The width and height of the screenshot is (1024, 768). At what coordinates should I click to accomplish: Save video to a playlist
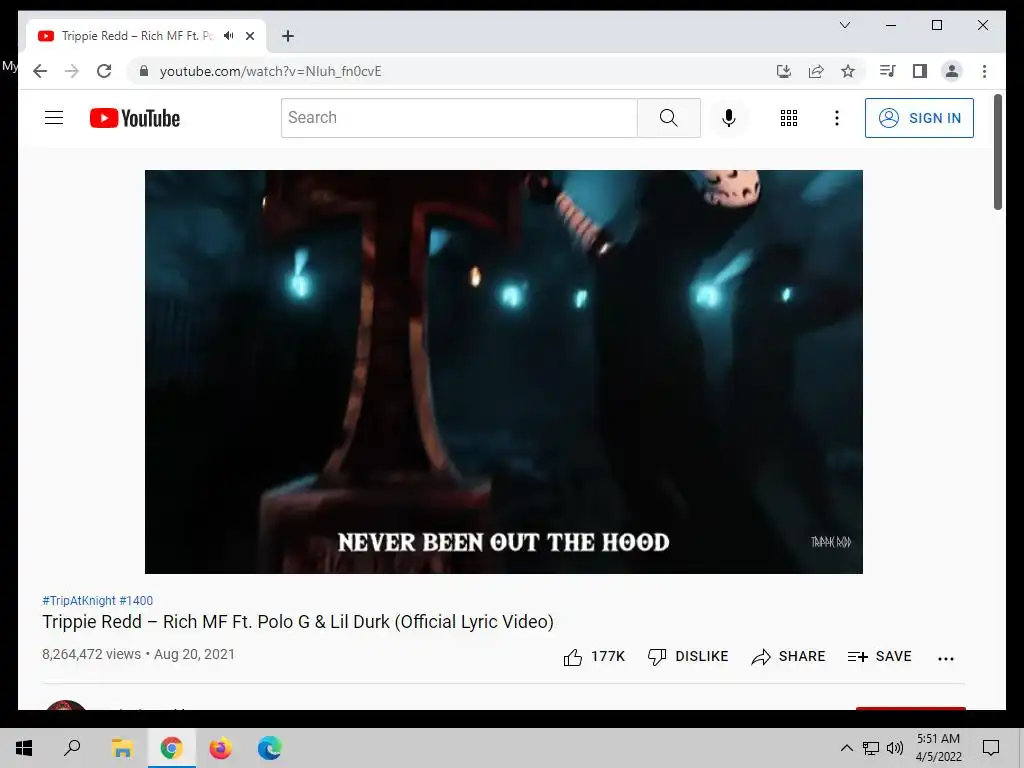pyautogui.click(x=879, y=656)
